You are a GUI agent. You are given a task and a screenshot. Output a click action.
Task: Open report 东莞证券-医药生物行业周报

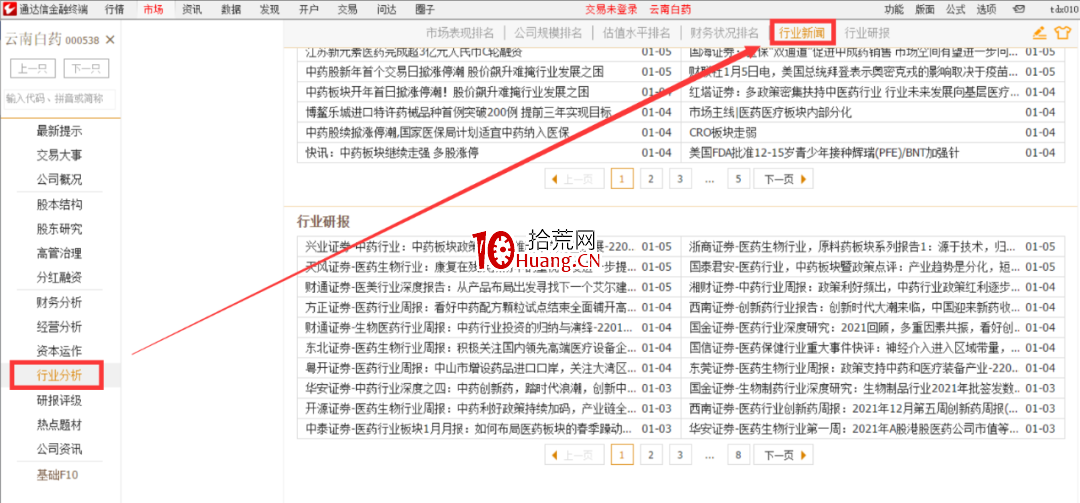tap(853, 367)
